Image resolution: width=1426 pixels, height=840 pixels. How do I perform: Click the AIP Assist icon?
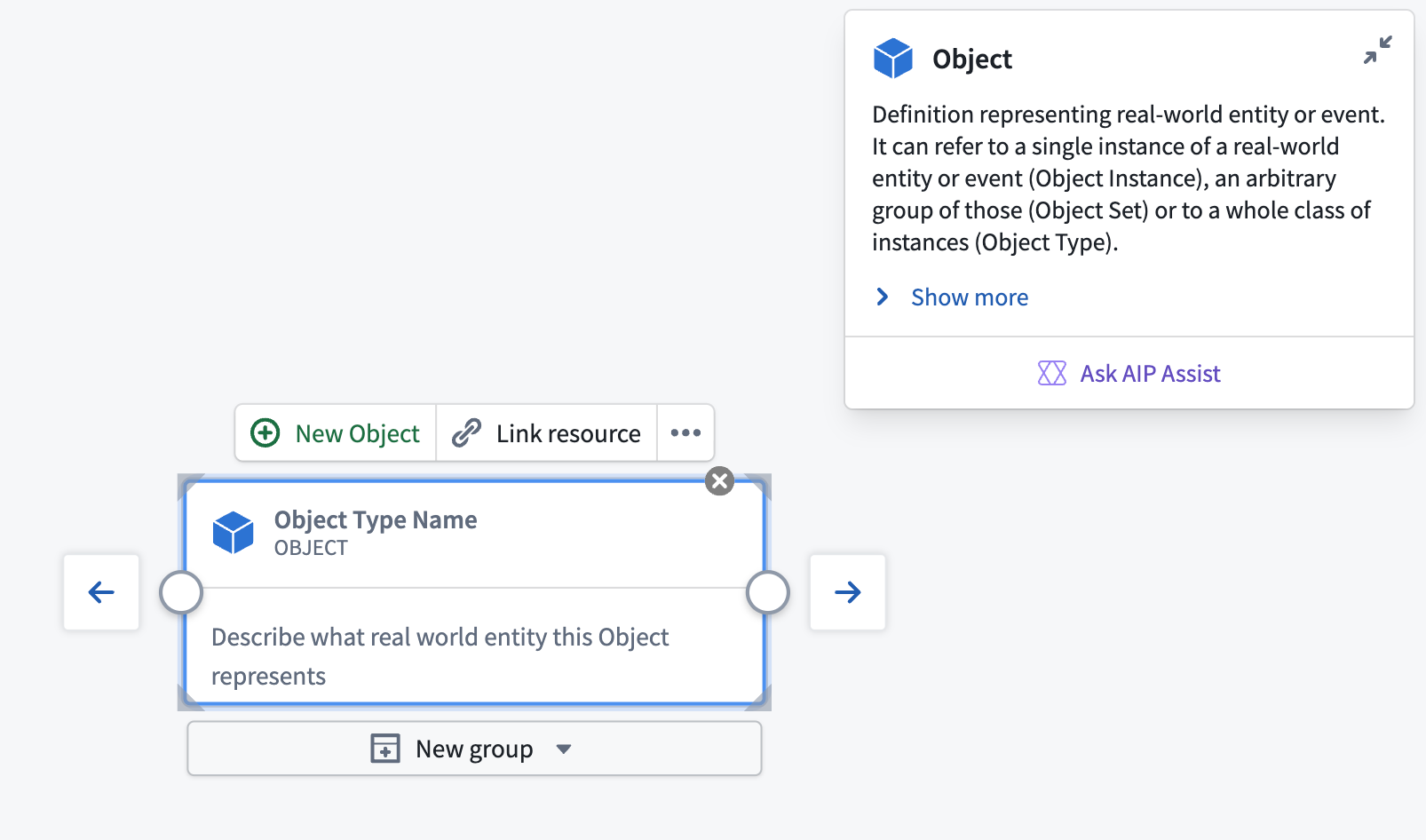pos(1051,373)
